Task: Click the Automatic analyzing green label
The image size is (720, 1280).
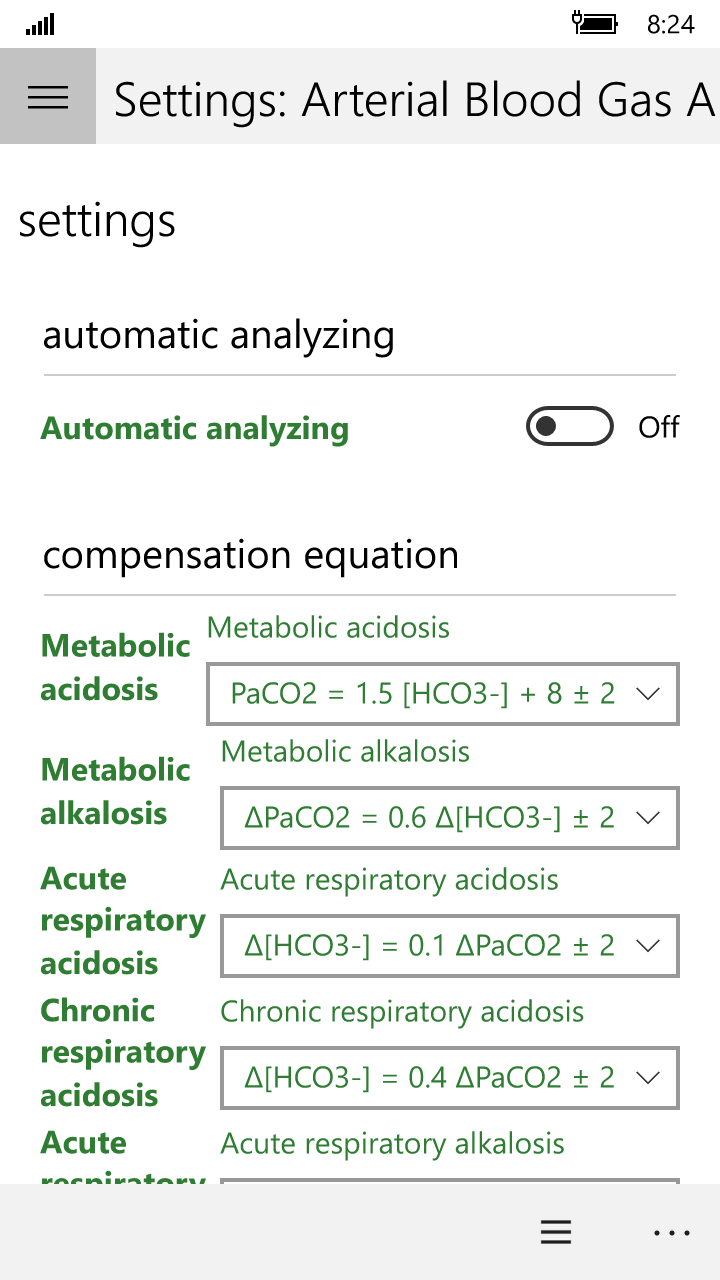Action: click(195, 428)
